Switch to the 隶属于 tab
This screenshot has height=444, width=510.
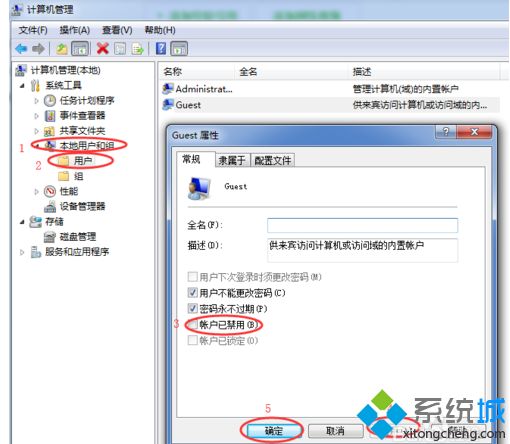(x=232, y=161)
